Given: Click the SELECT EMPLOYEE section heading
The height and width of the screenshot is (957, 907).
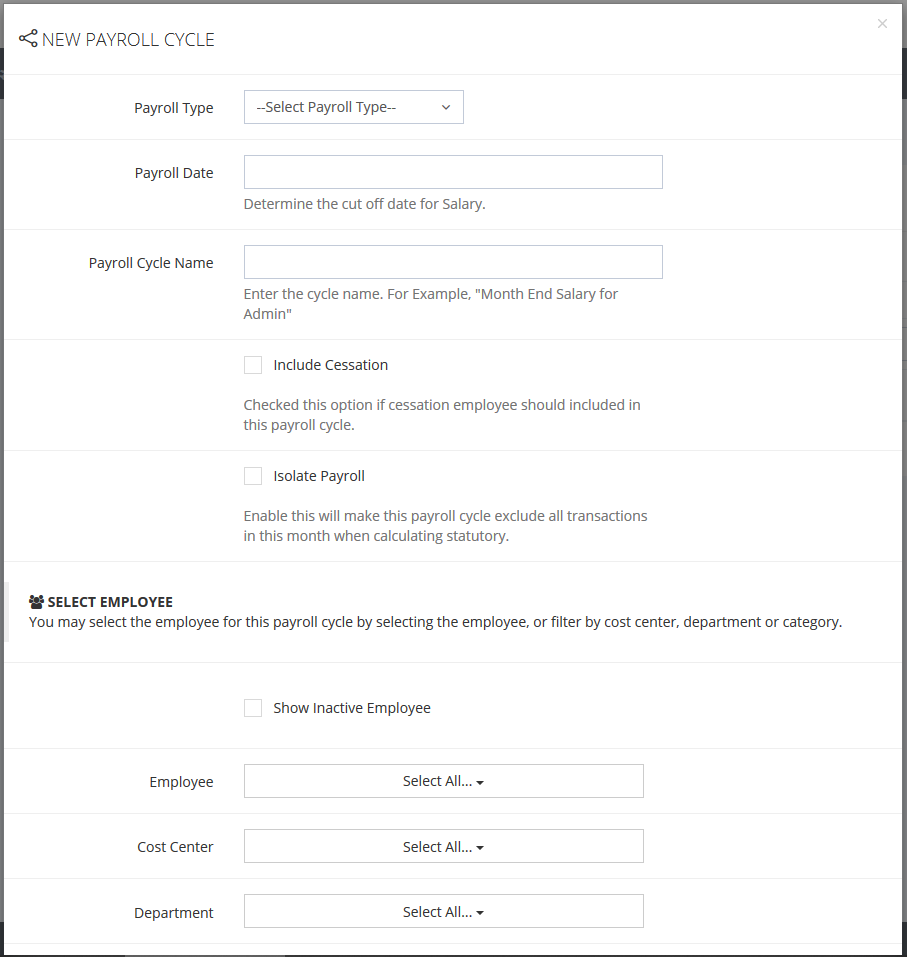Looking at the screenshot, I should point(110,602).
